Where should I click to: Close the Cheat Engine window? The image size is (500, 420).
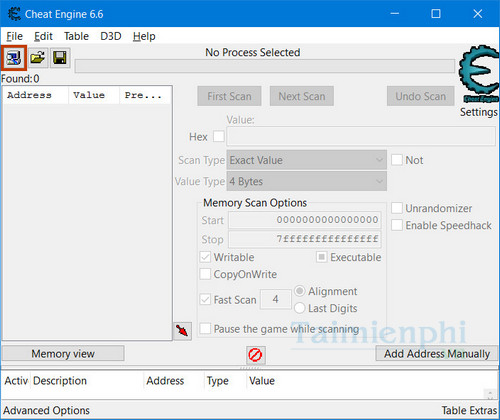click(478, 14)
